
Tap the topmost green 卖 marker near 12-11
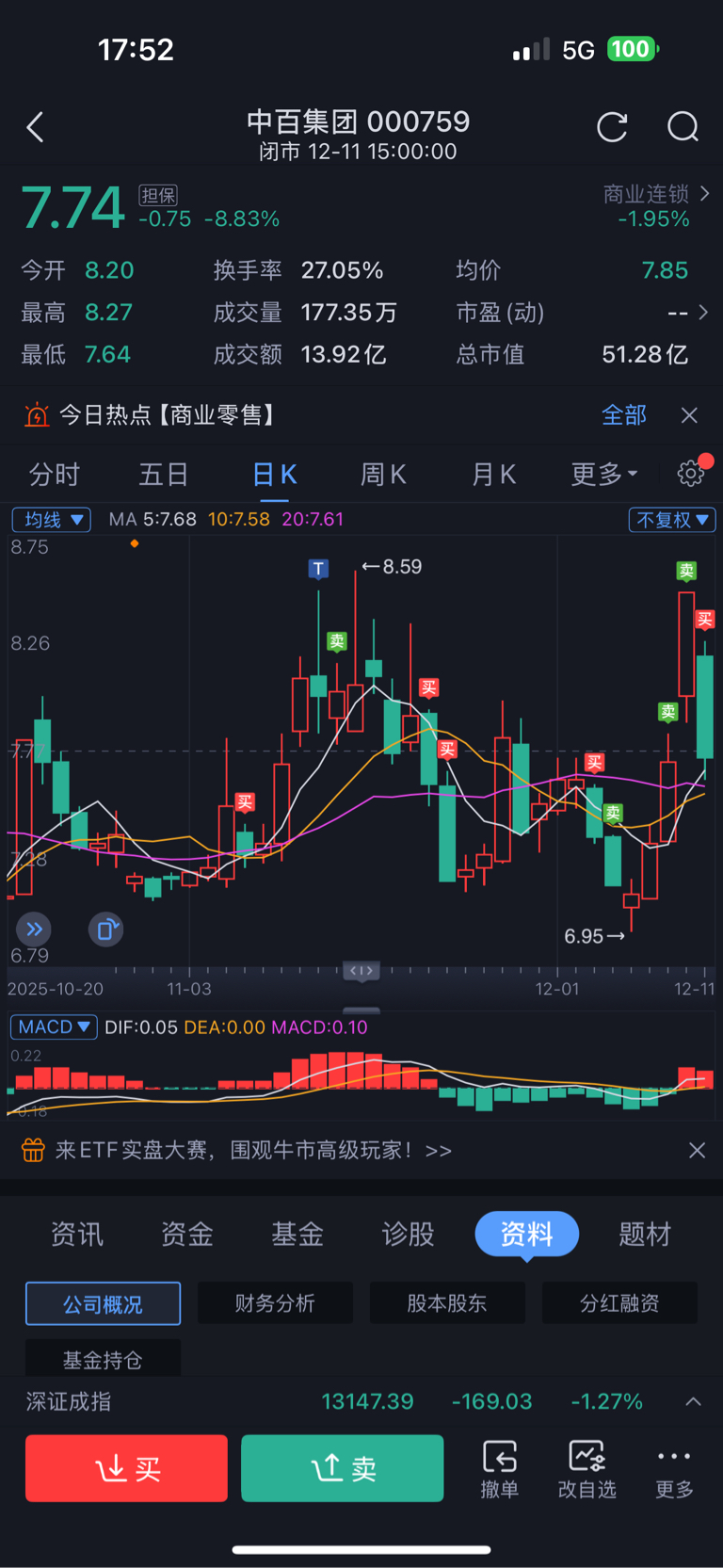pyautogui.click(x=686, y=571)
